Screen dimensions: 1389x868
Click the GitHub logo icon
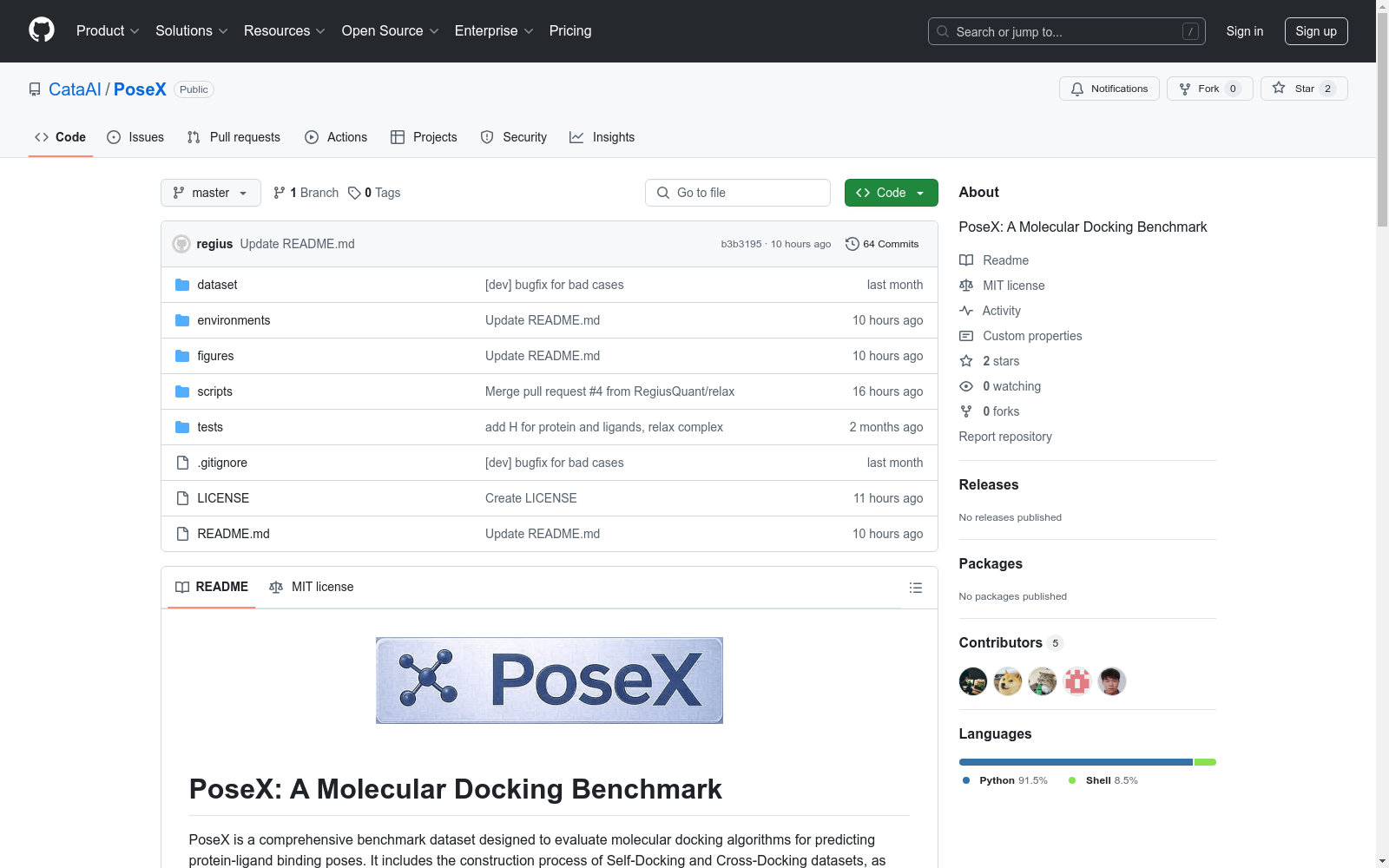pyautogui.click(x=42, y=30)
